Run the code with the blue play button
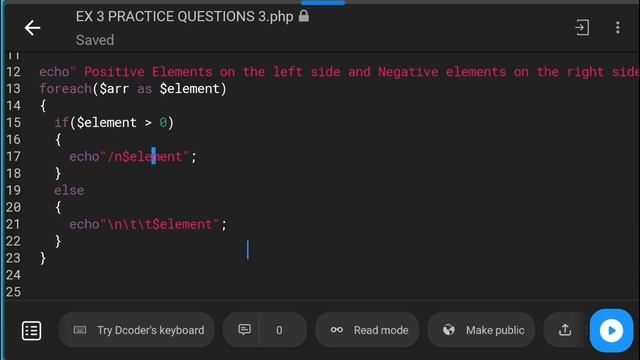640x360 pixels. tap(611, 330)
